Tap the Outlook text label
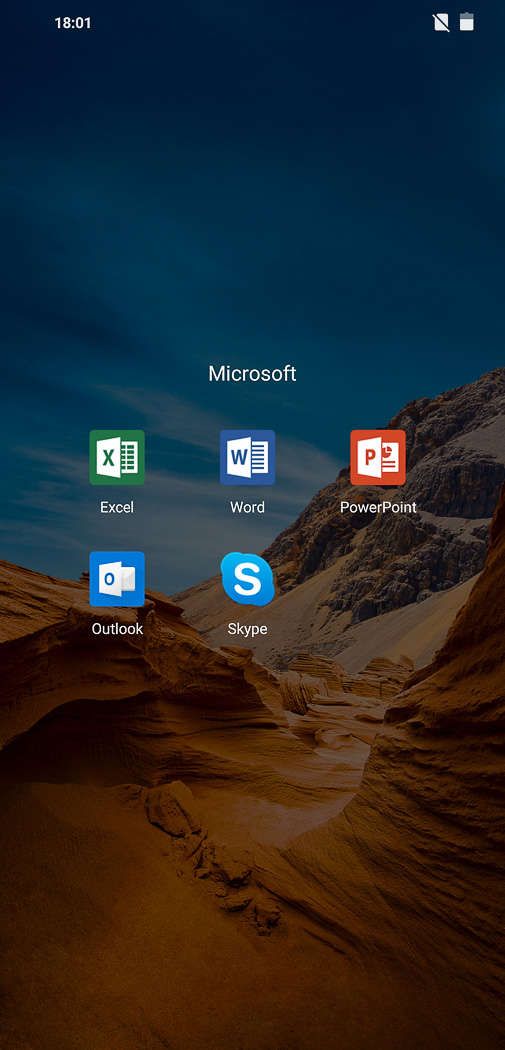 pyautogui.click(x=117, y=629)
